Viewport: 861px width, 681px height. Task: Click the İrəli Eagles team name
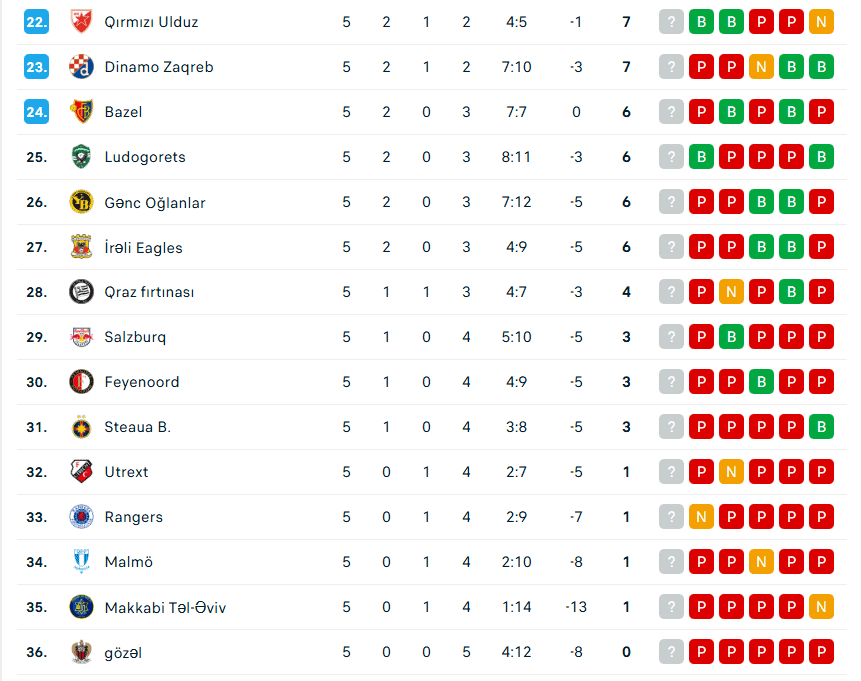143,247
